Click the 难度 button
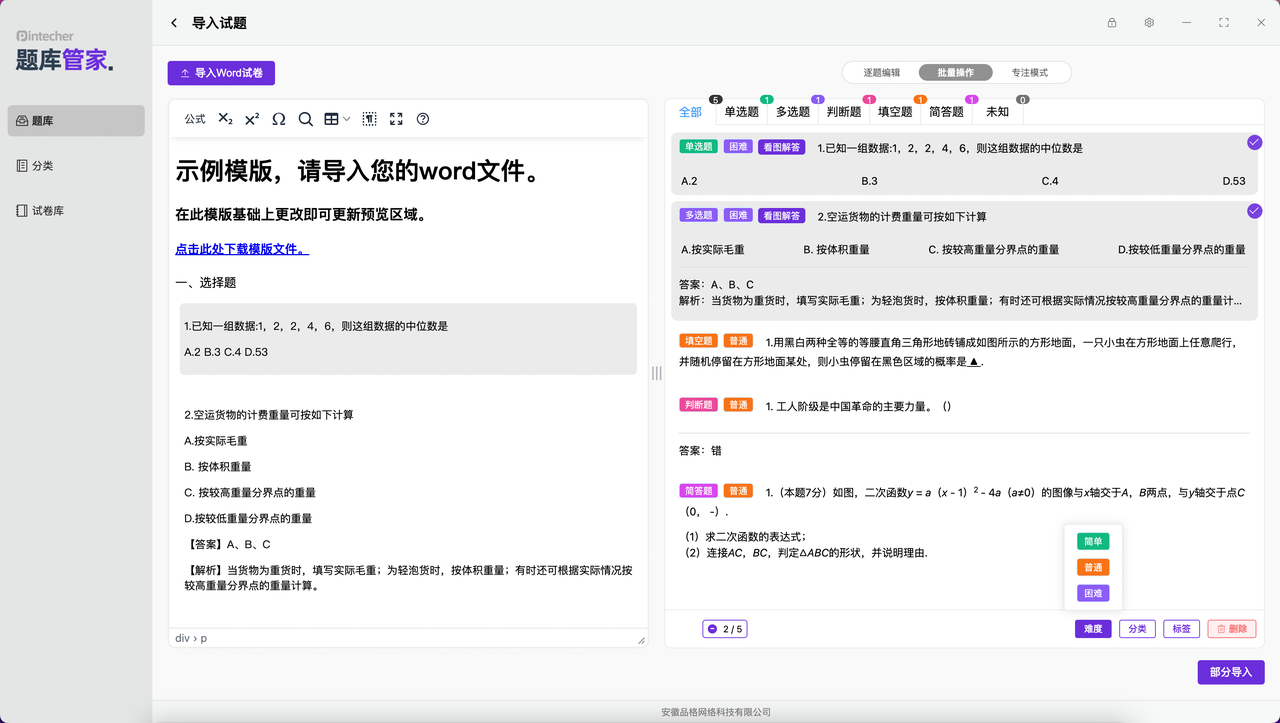 (x=1093, y=629)
